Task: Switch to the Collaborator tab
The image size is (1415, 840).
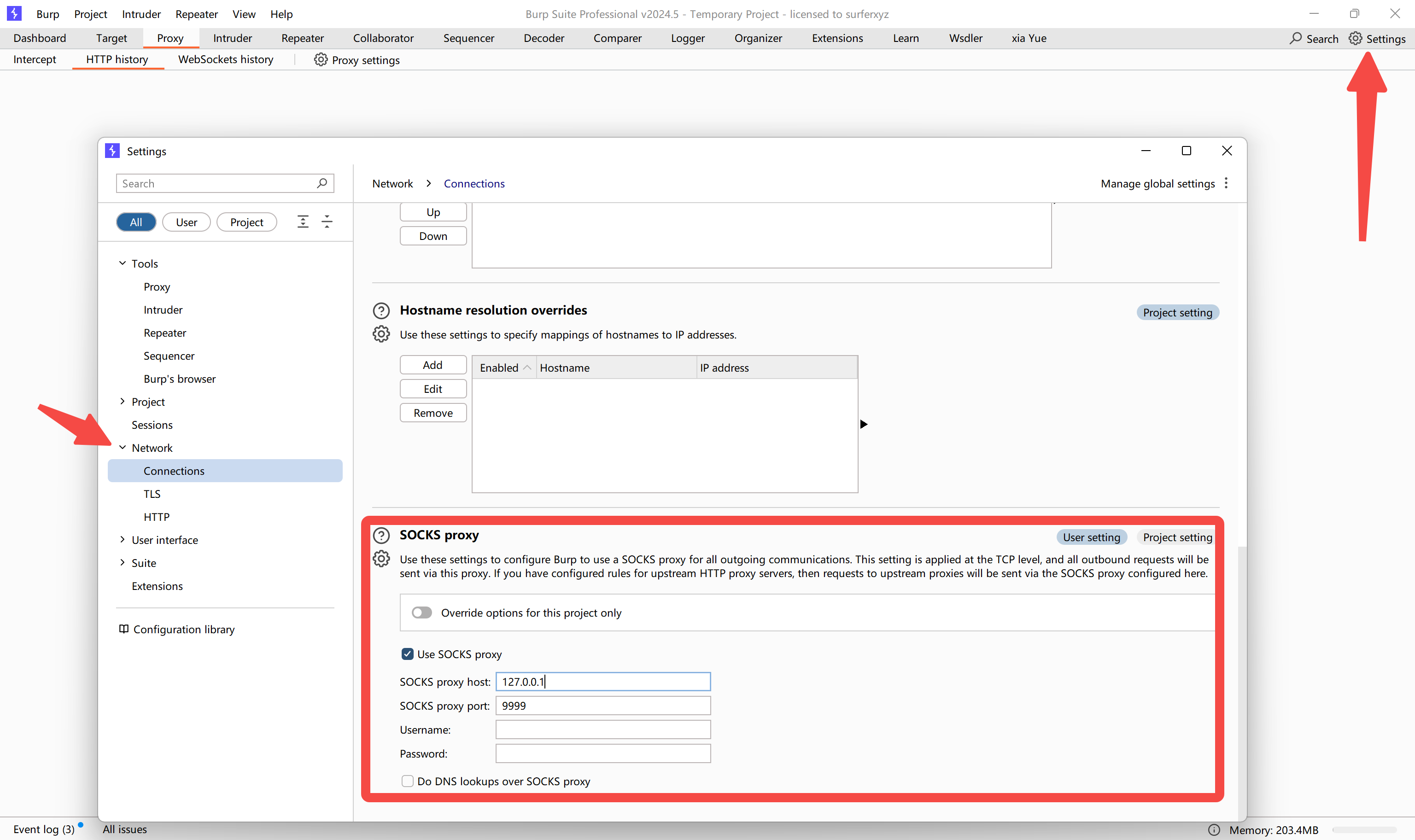Action: [x=383, y=38]
